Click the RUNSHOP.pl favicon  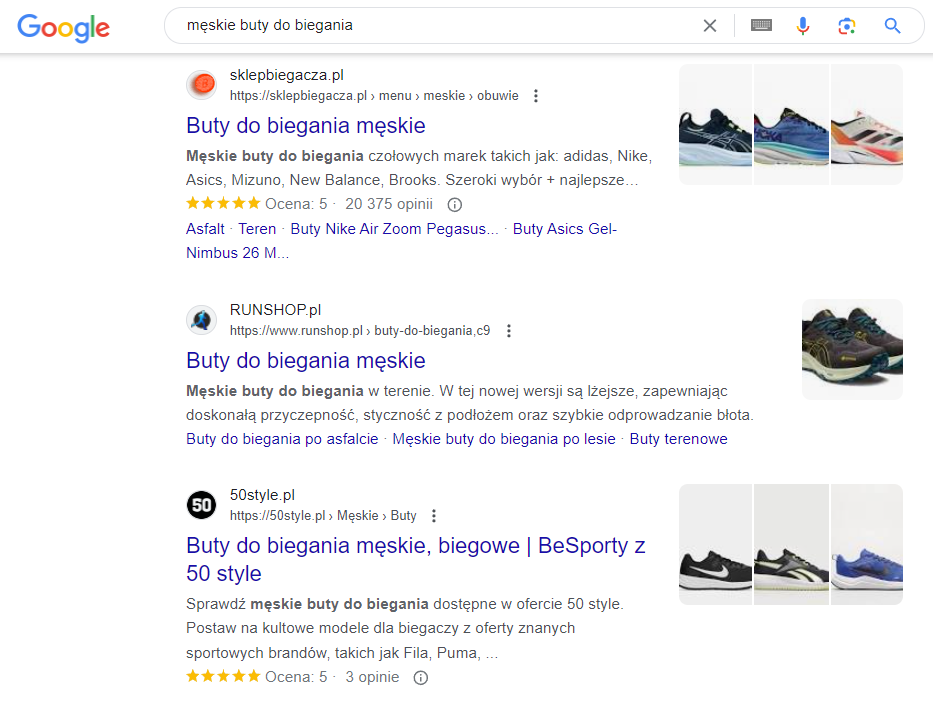(202, 320)
